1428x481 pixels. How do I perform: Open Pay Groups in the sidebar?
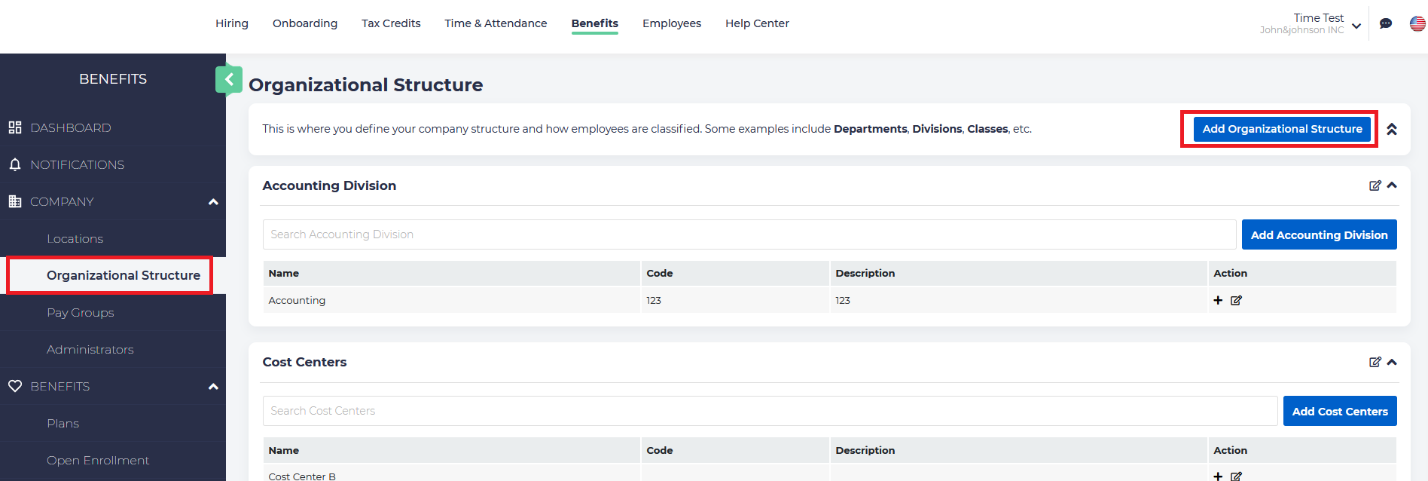tap(80, 313)
